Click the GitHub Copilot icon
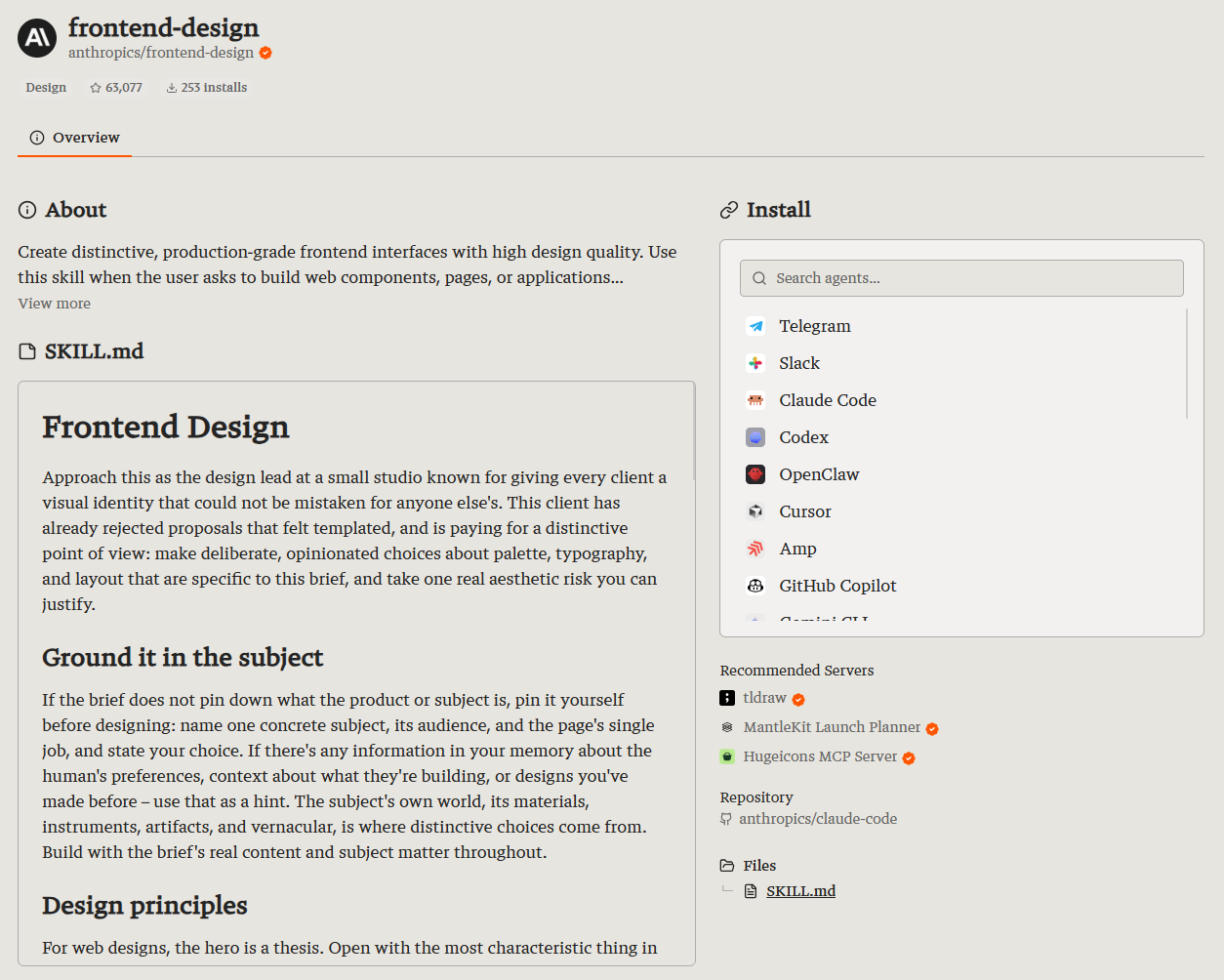Image resolution: width=1224 pixels, height=980 pixels. coord(755,586)
